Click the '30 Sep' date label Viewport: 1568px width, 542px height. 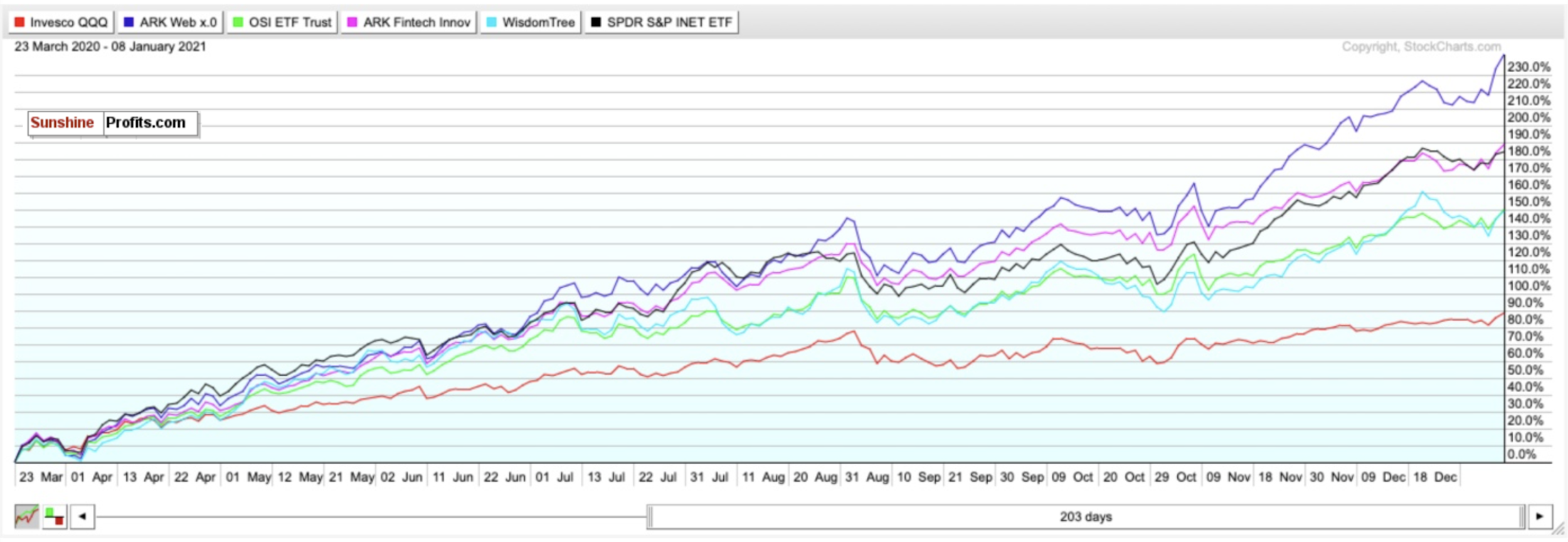tap(1022, 477)
